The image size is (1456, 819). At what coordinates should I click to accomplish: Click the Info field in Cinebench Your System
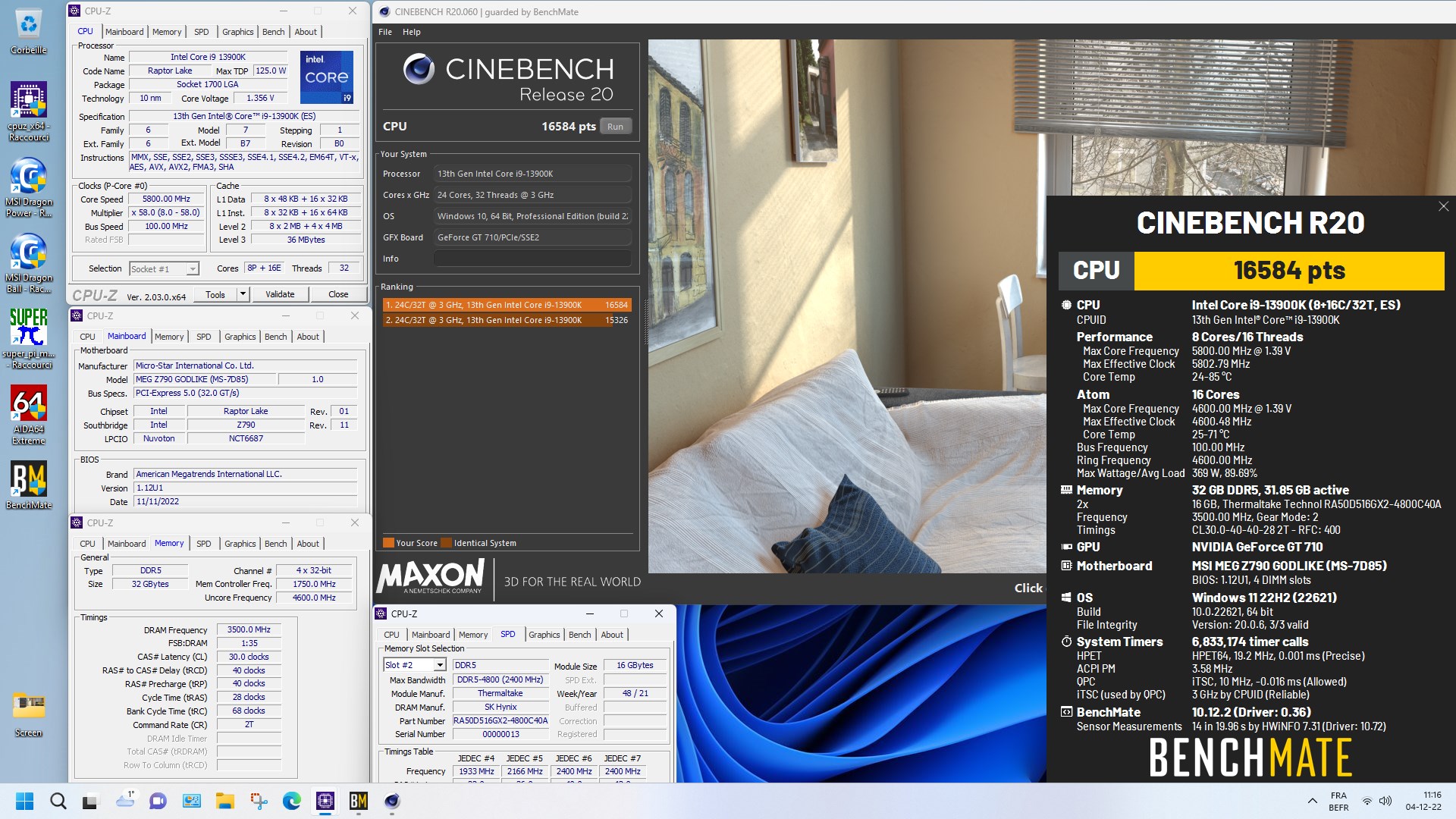532,259
